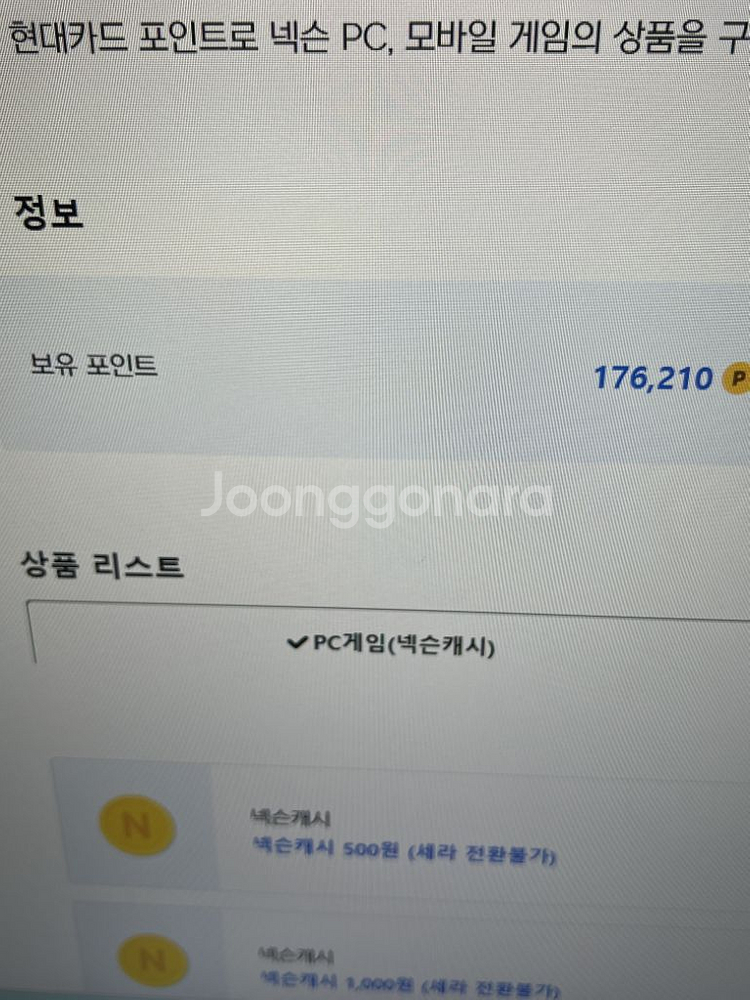Click the 보유 포인트 label
Viewport: 750px width, 1000px height.
[x=94, y=365]
